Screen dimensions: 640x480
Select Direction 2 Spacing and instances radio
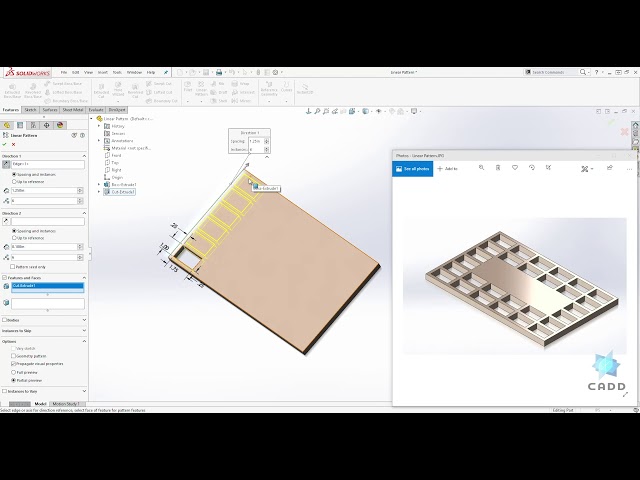(x=14, y=231)
